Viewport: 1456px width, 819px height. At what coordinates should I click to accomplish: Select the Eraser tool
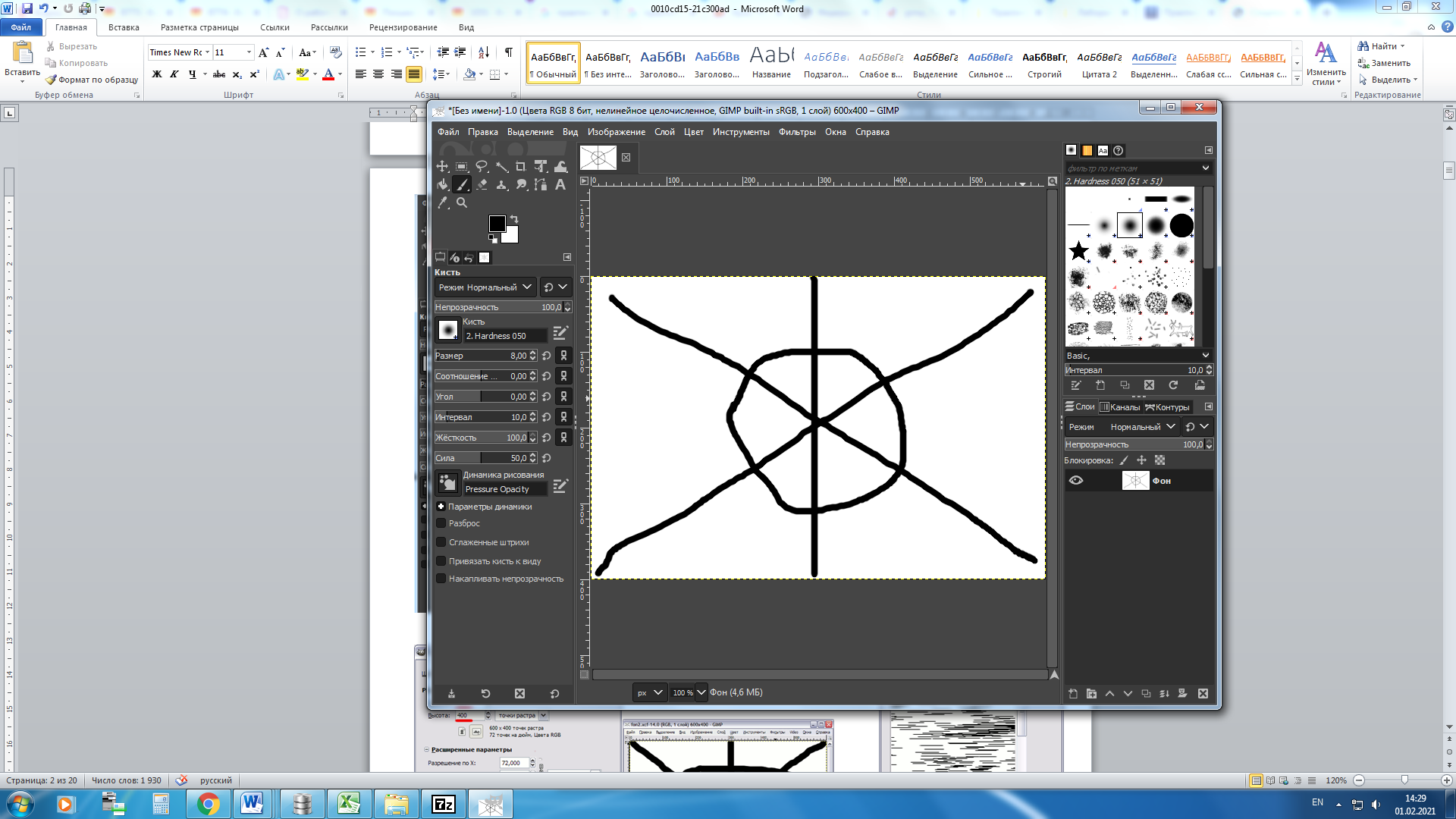(482, 184)
